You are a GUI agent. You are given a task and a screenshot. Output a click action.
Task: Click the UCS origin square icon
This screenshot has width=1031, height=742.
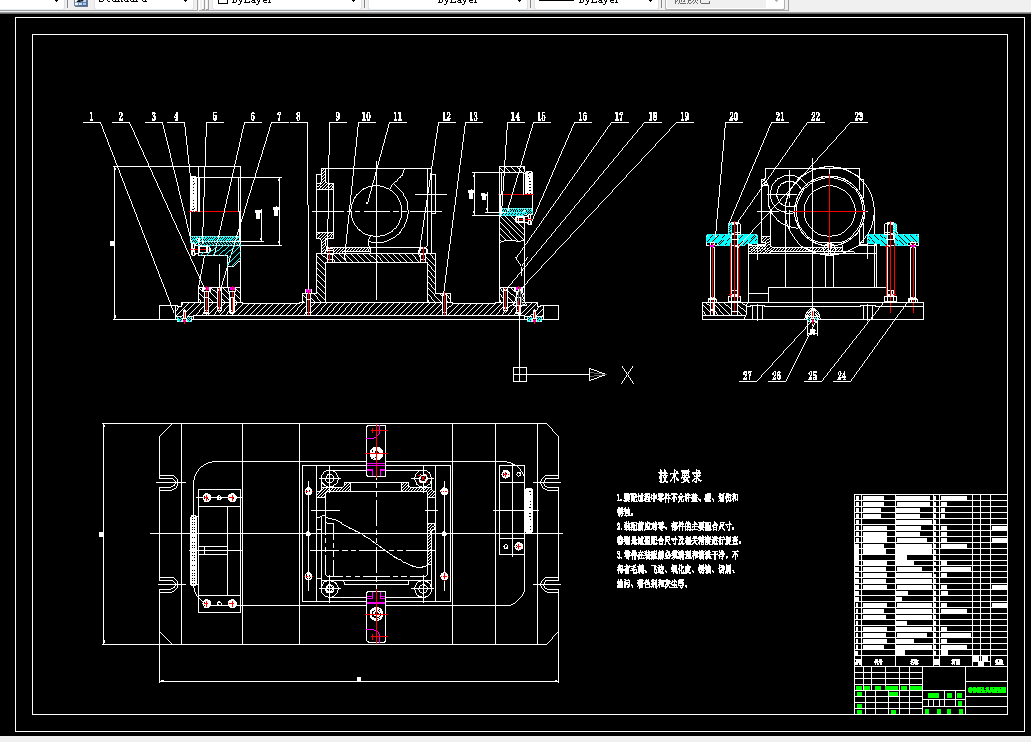click(519, 374)
